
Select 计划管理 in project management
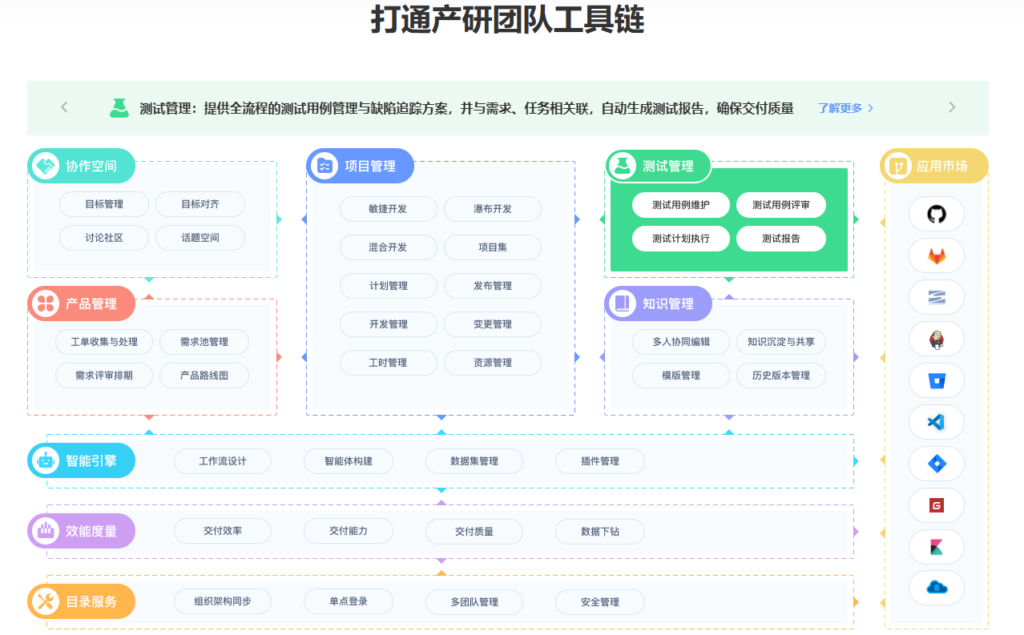pos(388,285)
